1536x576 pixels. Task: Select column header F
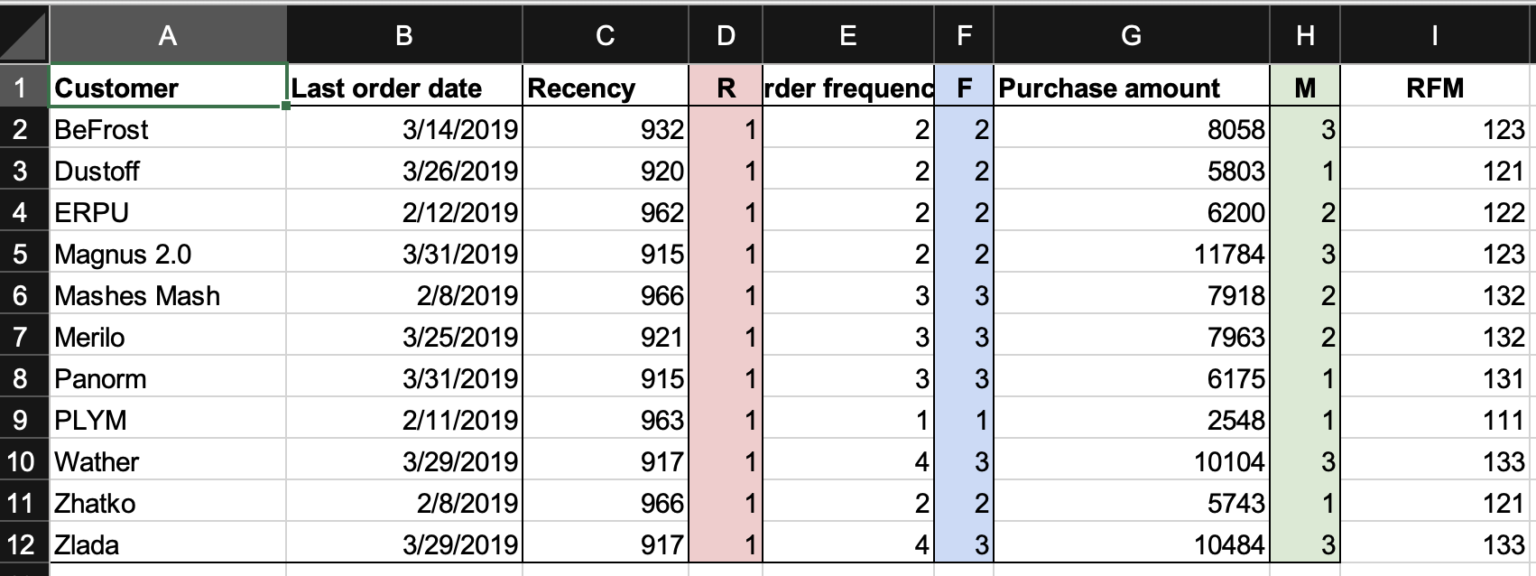point(963,35)
